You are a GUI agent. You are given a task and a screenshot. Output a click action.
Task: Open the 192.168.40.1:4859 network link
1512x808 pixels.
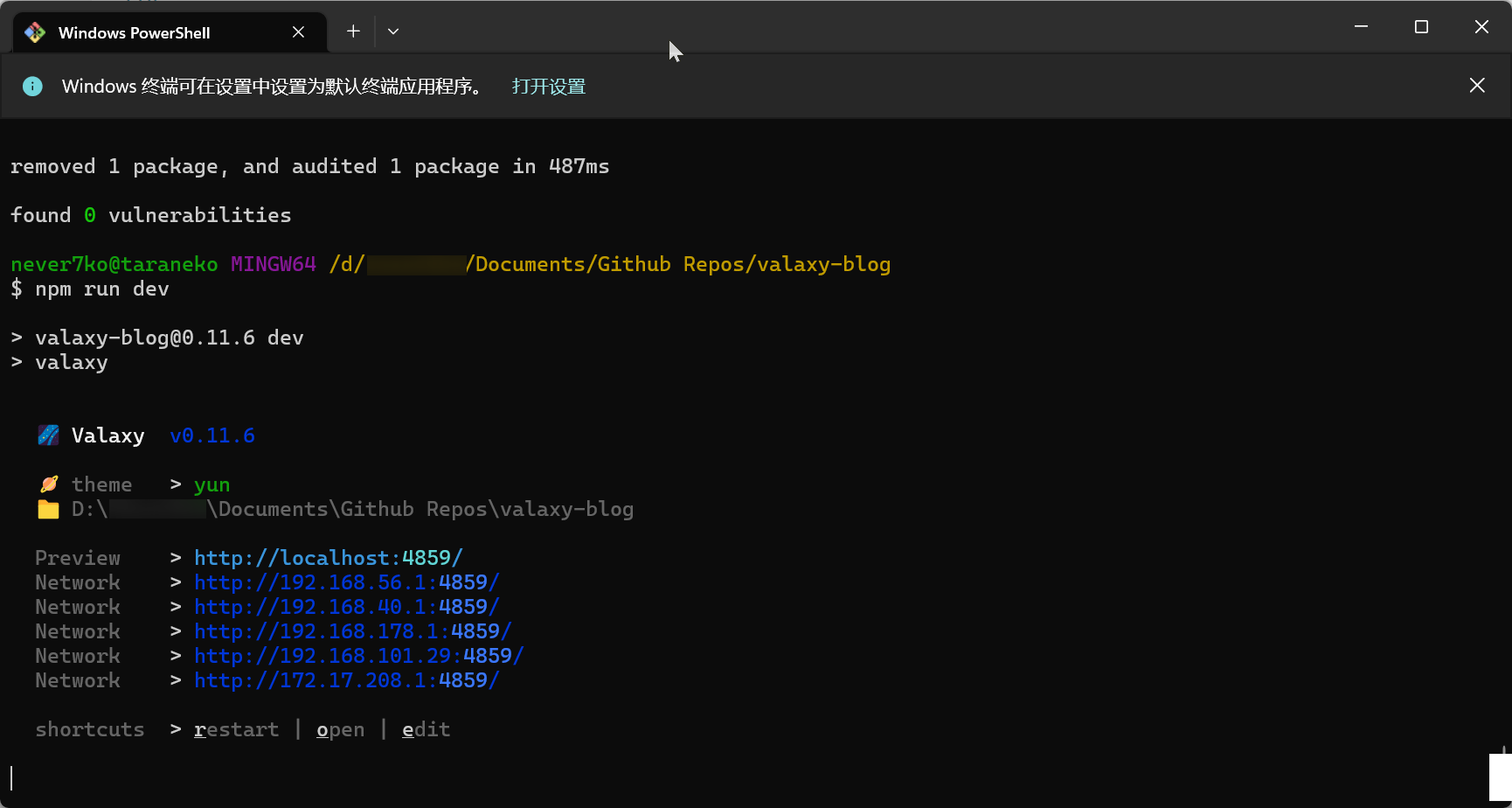(346, 607)
